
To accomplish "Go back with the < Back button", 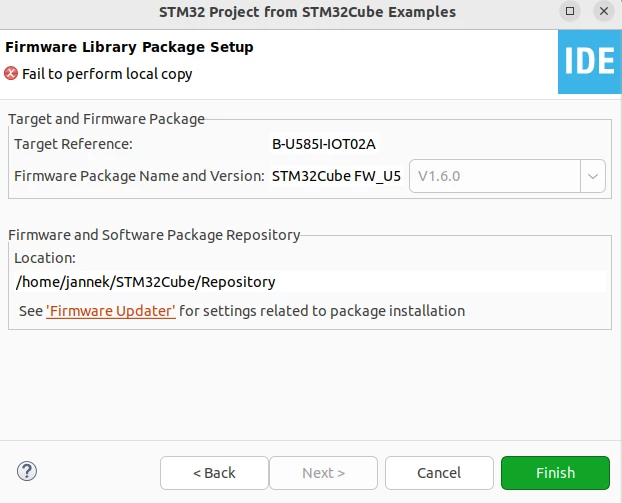I will [x=214, y=473].
